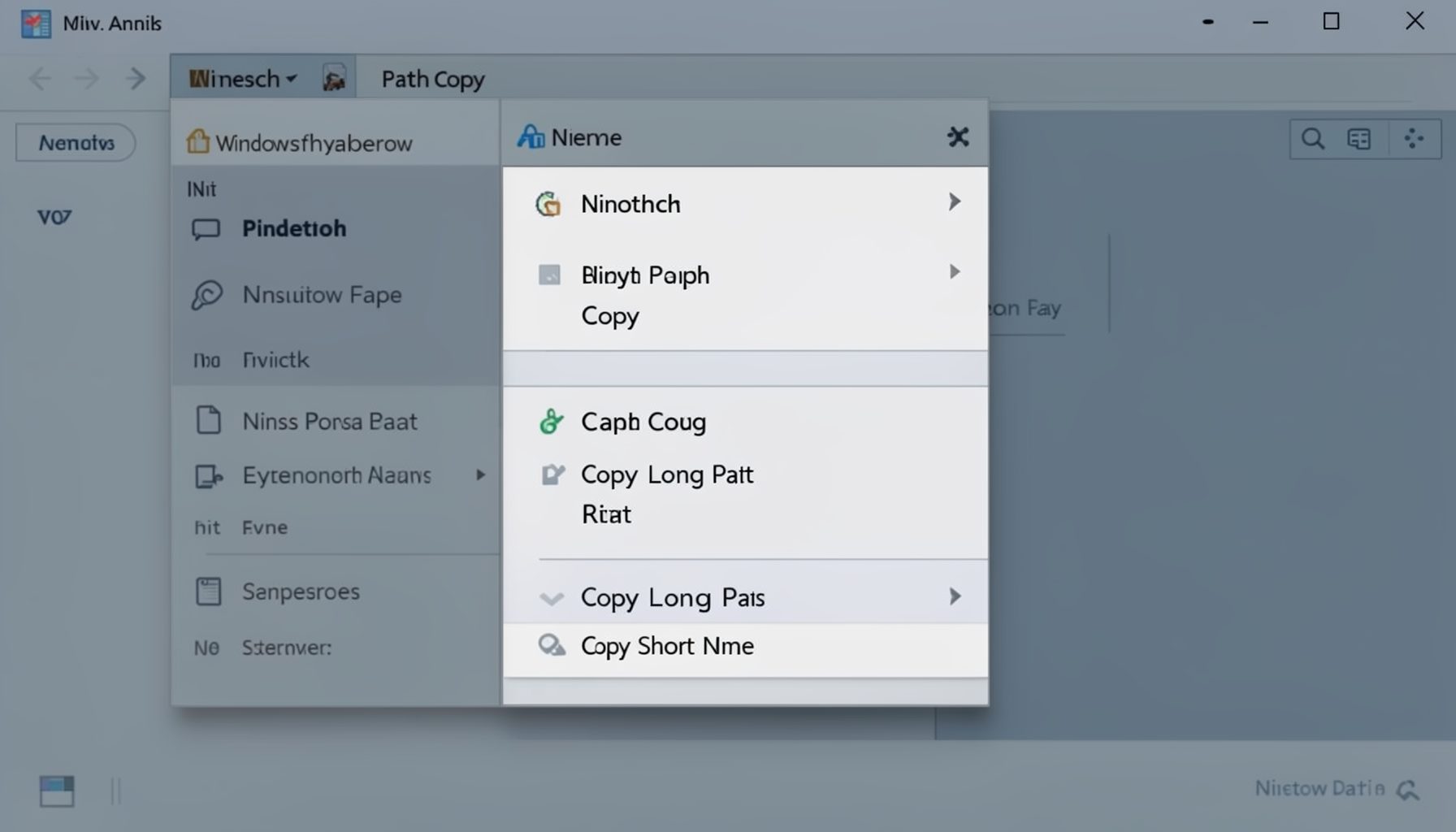Open the Ninothch submenu
1456x832 pixels.
click(x=745, y=203)
